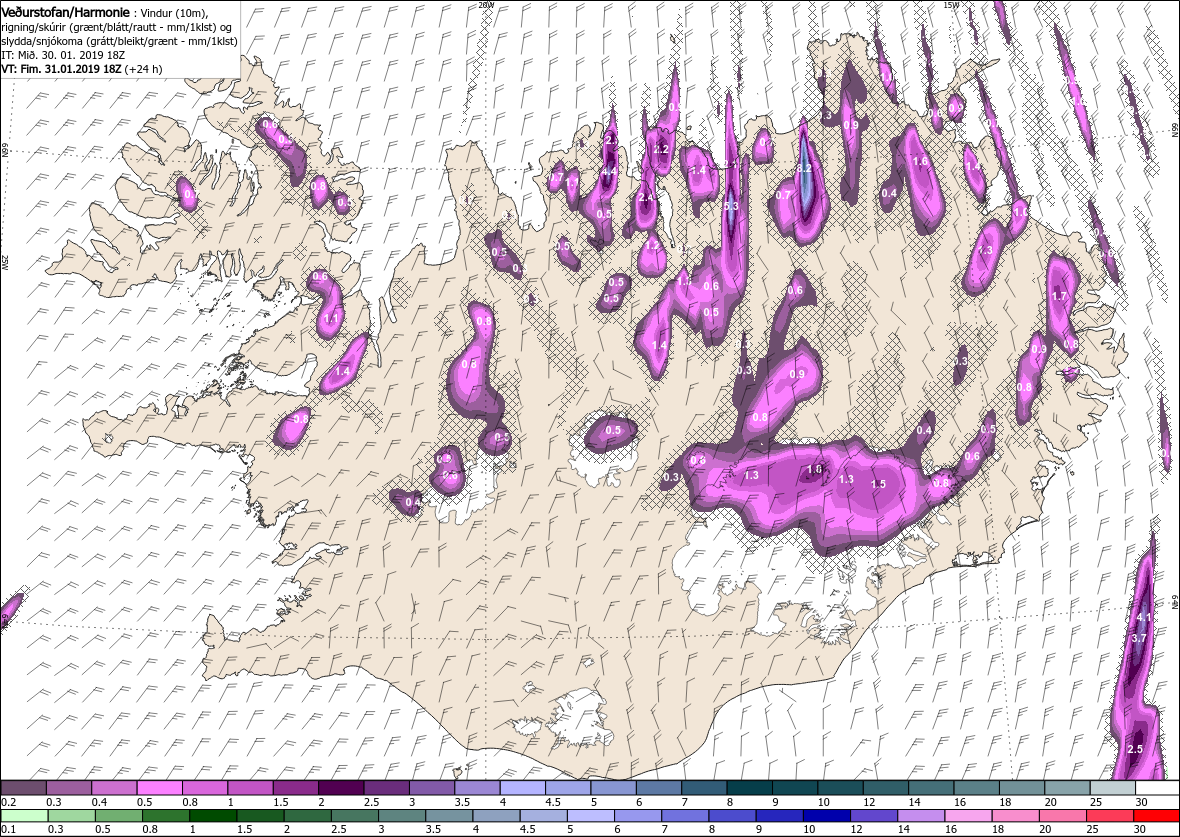Click the 66N latitude label on the right edge

point(1174,129)
